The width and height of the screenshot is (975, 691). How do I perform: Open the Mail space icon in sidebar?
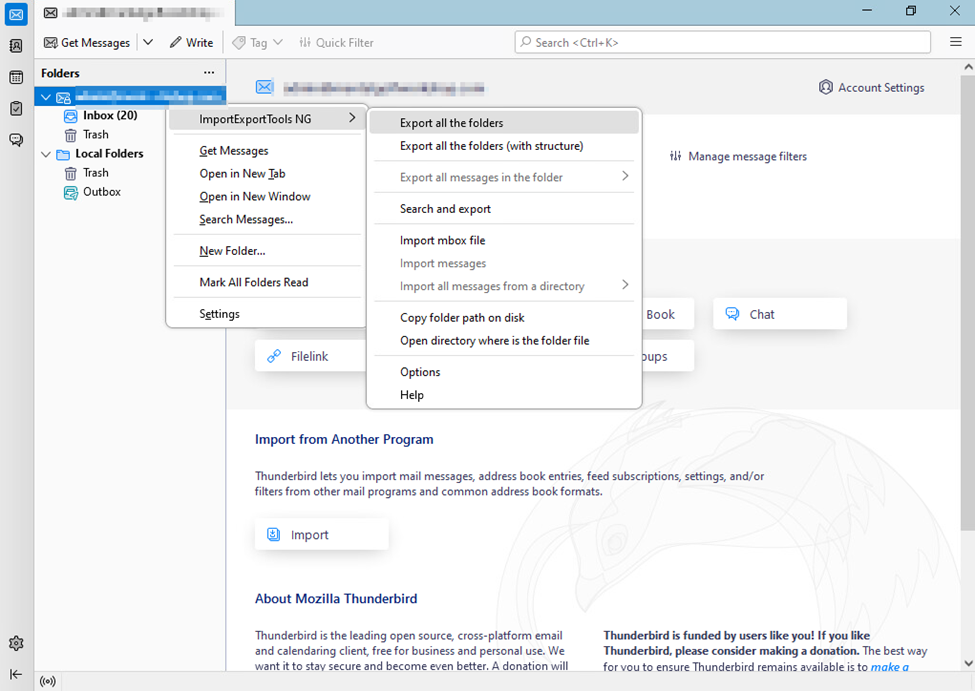pyautogui.click(x=16, y=14)
